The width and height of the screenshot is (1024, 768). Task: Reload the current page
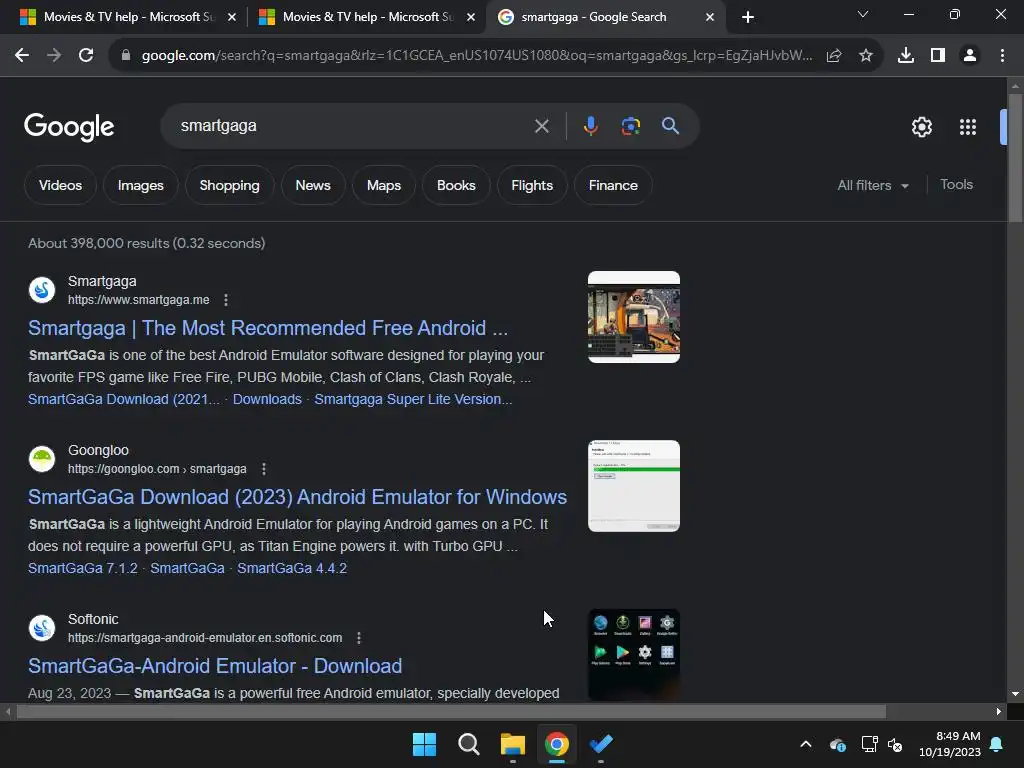click(86, 56)
